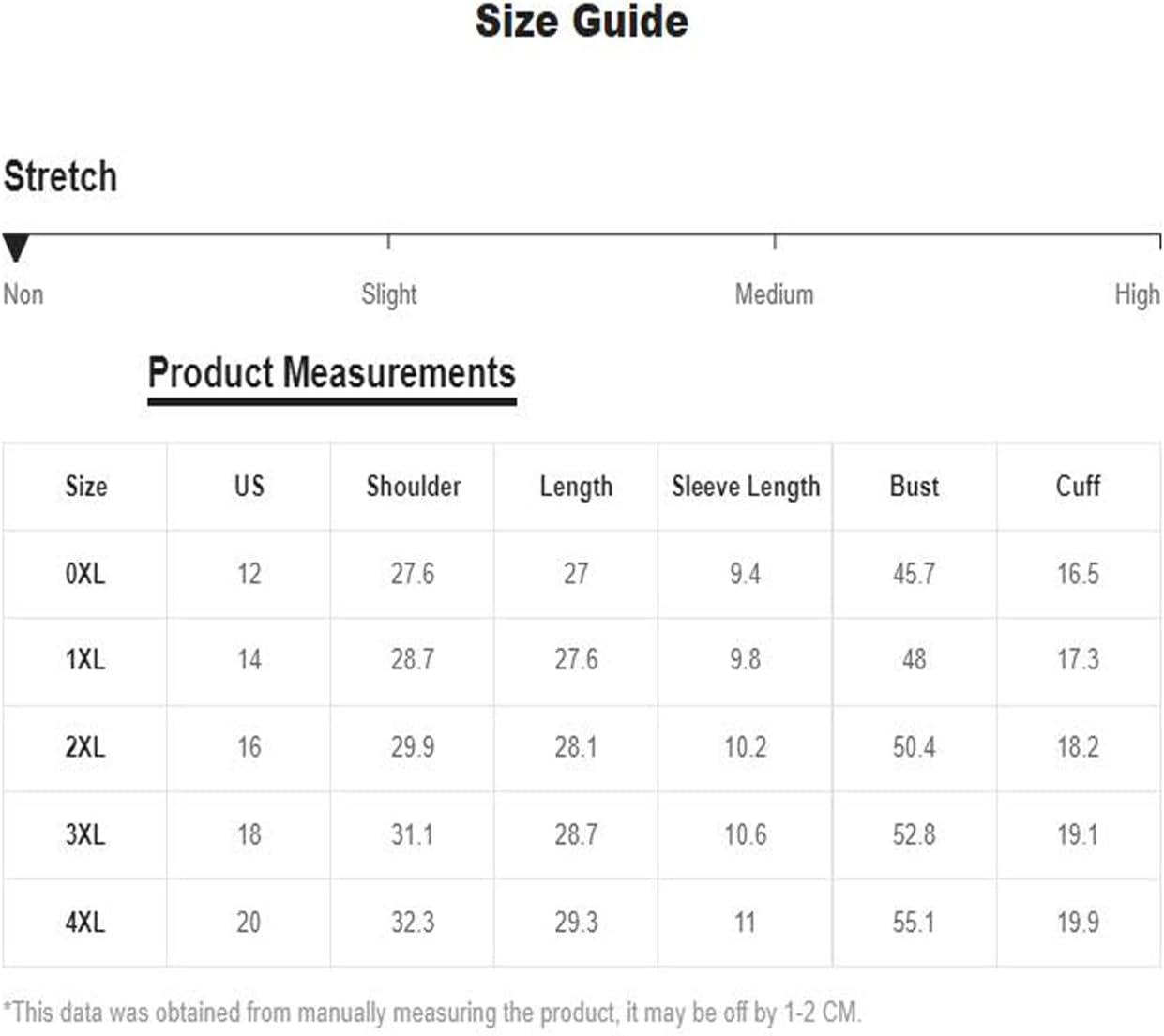Click the 3XL bust value 52.8

[x=915, y=834]
